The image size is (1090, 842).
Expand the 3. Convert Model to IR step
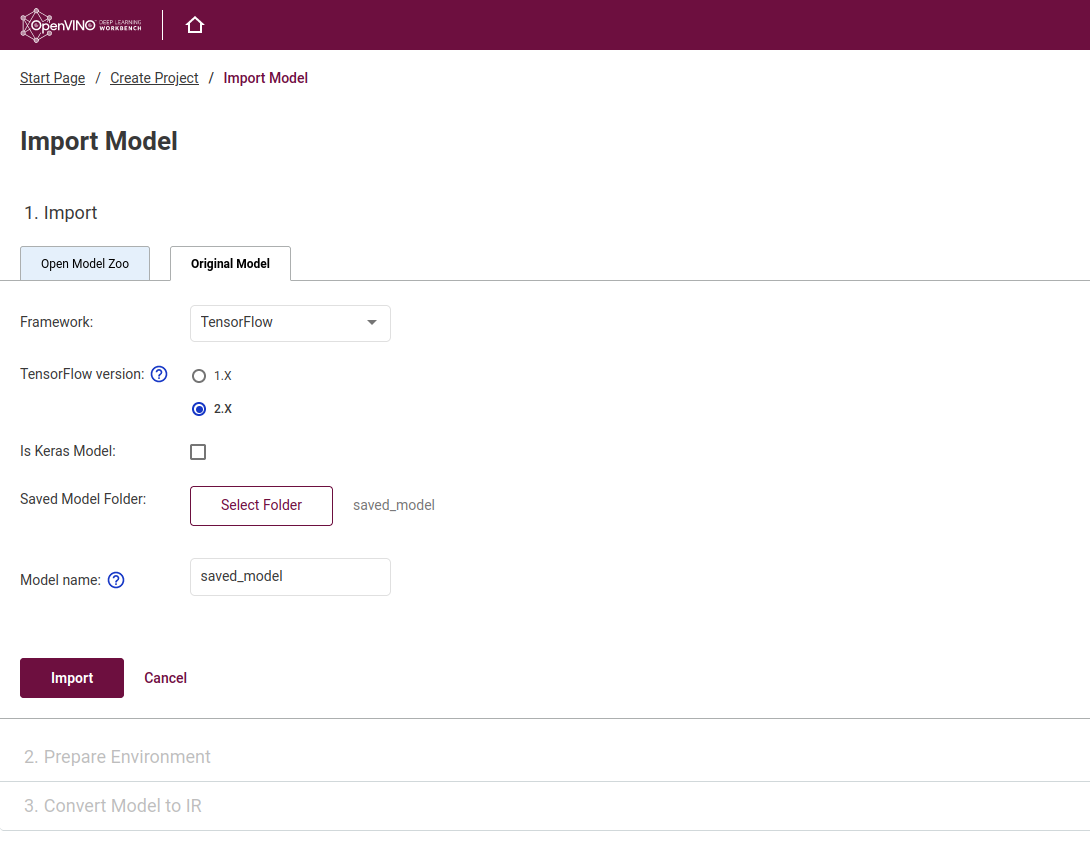click(x=113, y=806)
